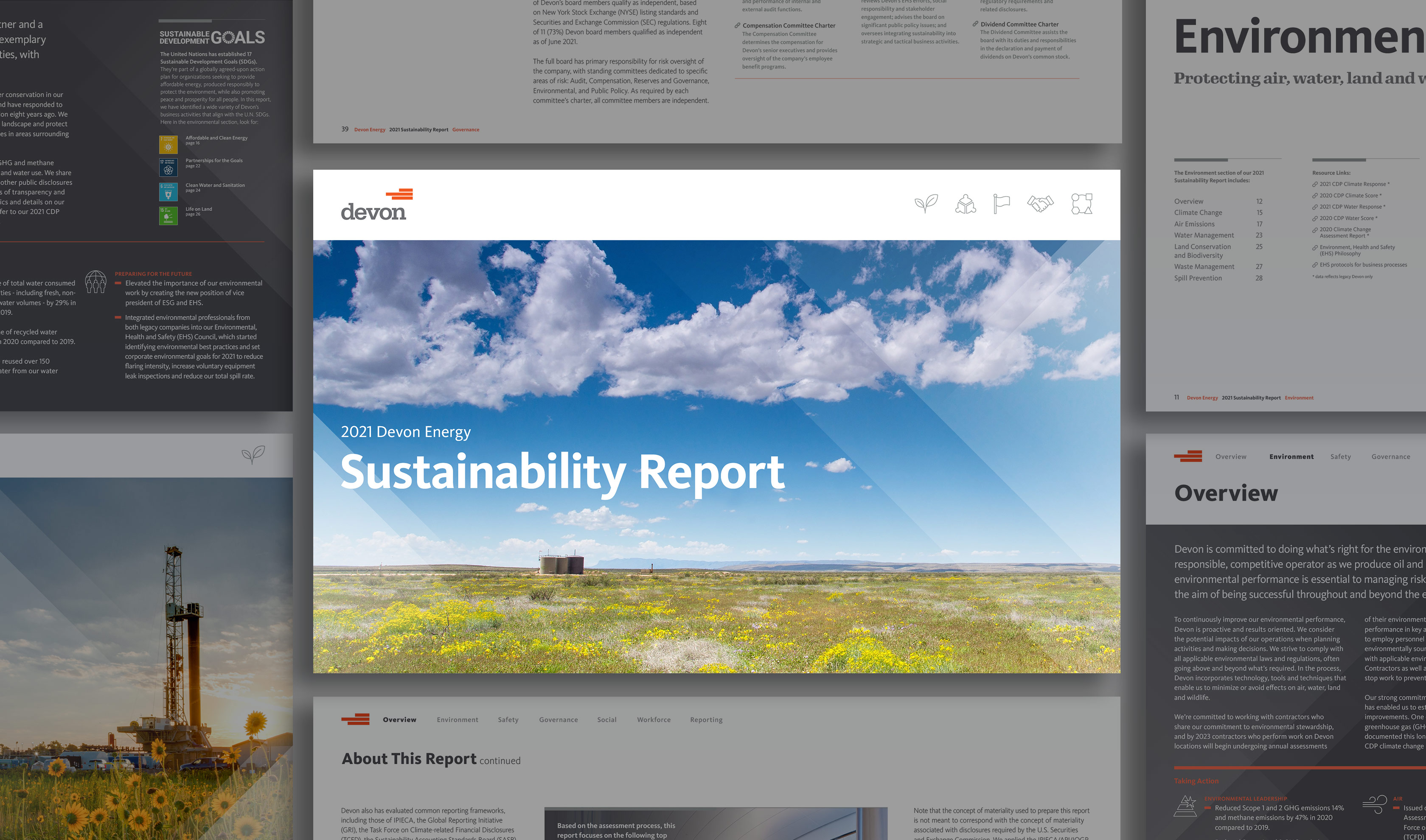
Task: Click the connected shapes icon on the cover page
Action: pyautogui.click(x=1081, y=204)
